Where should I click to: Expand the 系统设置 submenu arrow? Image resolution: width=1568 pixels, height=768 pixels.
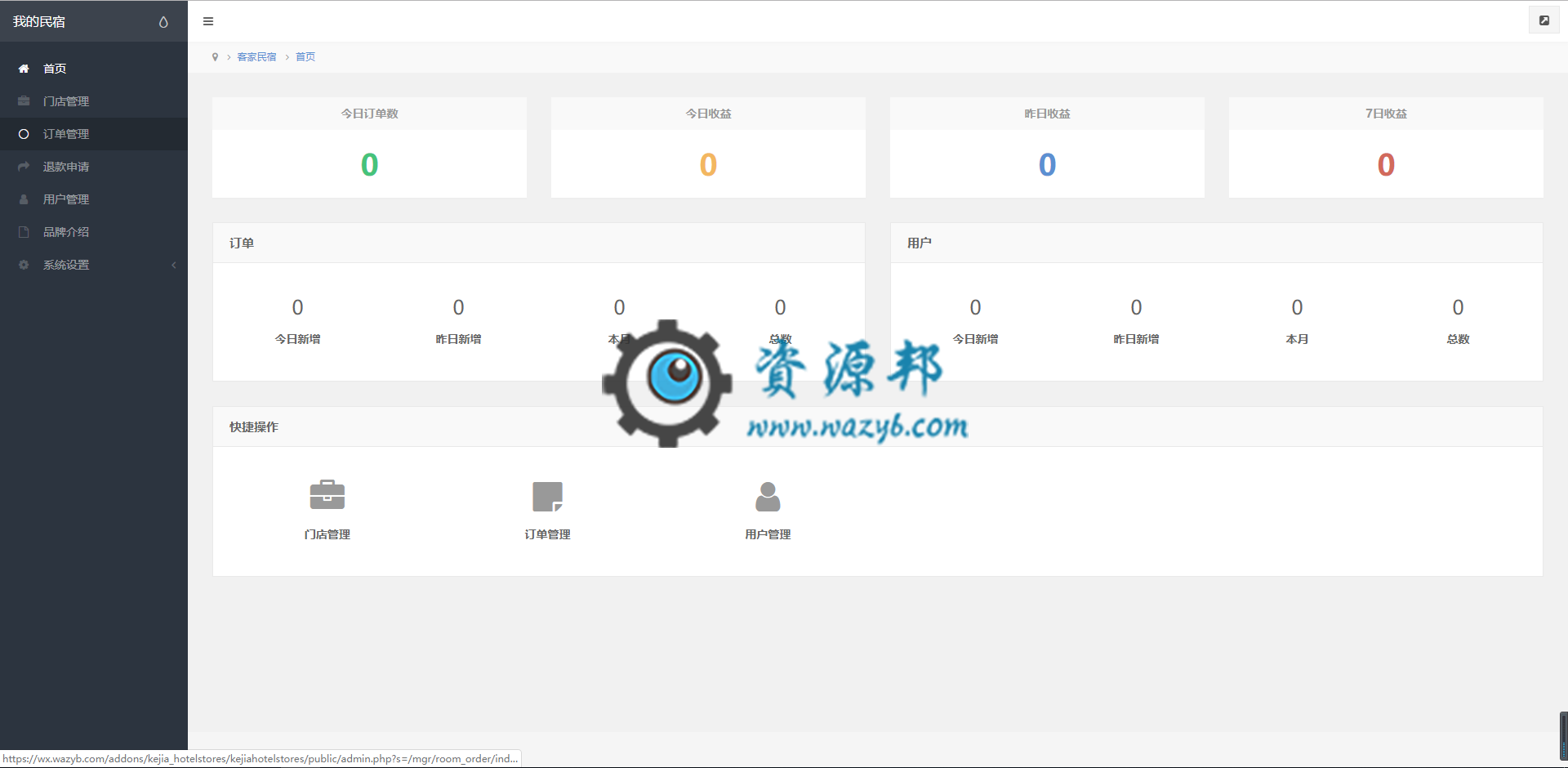[174, 265]
